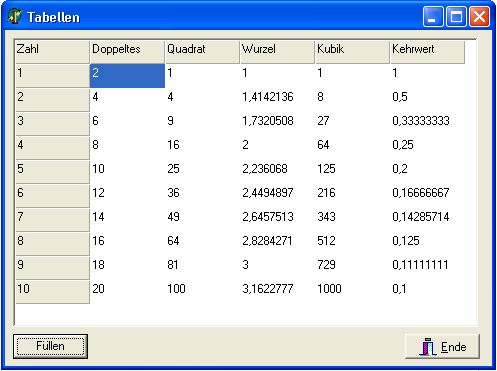Select the Wurzel cell 2,6457513

pos(277,220)
